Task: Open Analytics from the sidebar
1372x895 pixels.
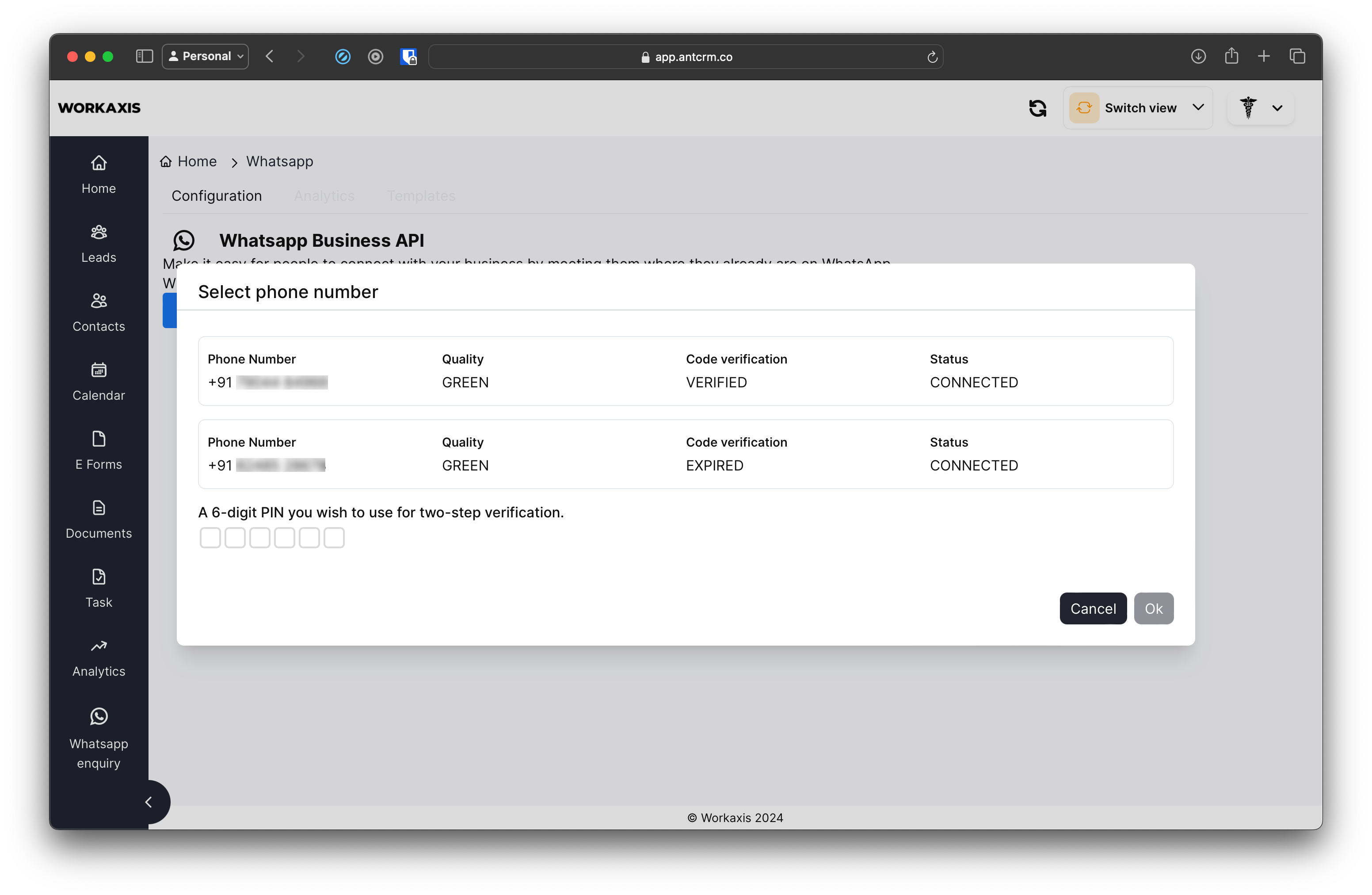Action: [99, 658]
